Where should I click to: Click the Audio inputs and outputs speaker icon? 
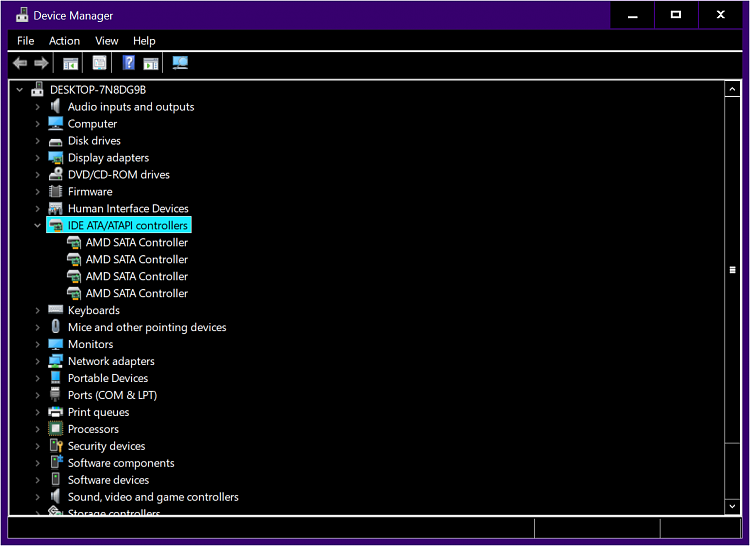[x=55, y=106]
